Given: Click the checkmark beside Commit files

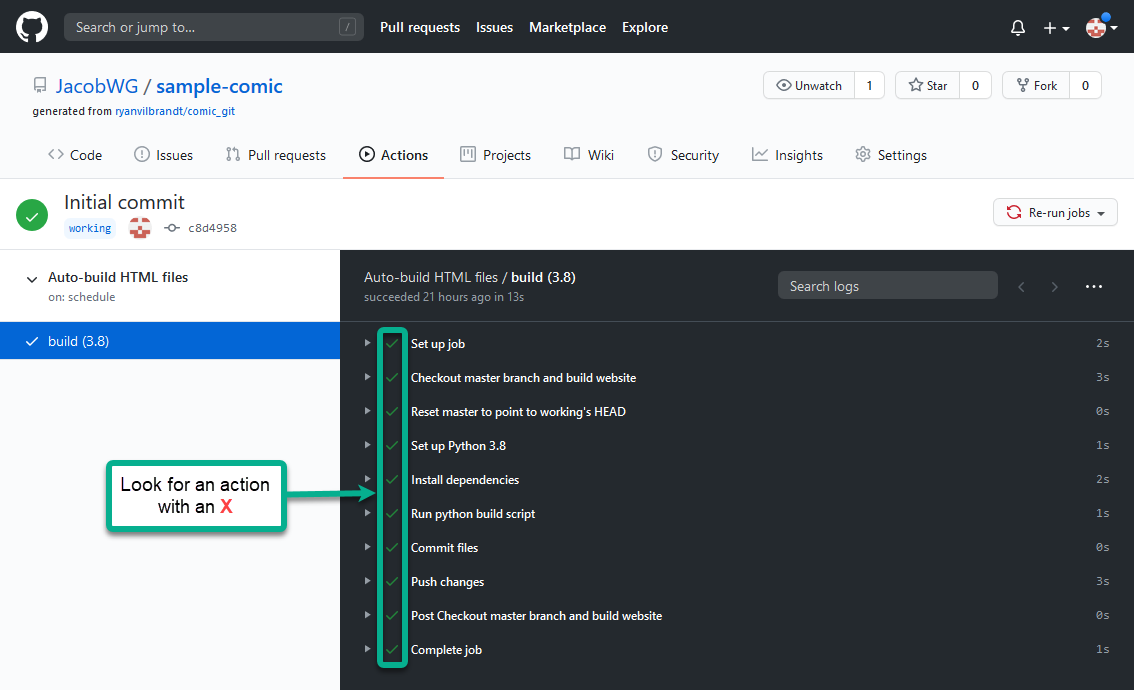Looking at the screenshot, I should [392, 548].
